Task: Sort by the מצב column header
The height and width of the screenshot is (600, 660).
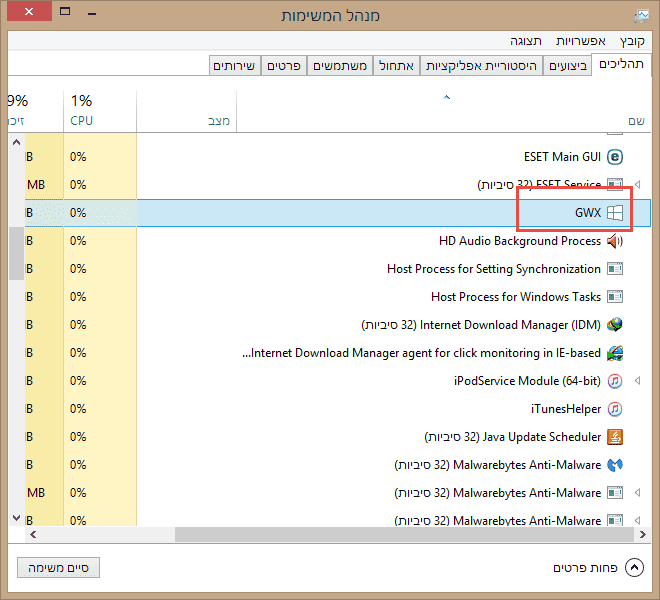Action: tap(186, 110)
